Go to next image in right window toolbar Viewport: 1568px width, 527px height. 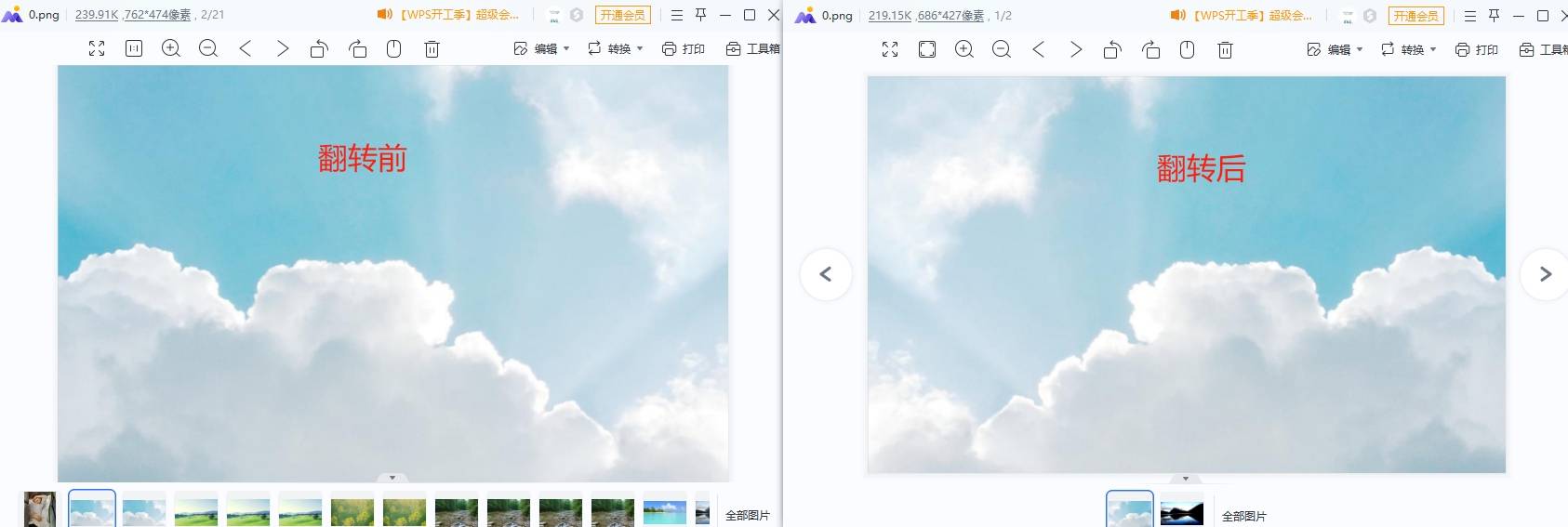point(1076,49)
